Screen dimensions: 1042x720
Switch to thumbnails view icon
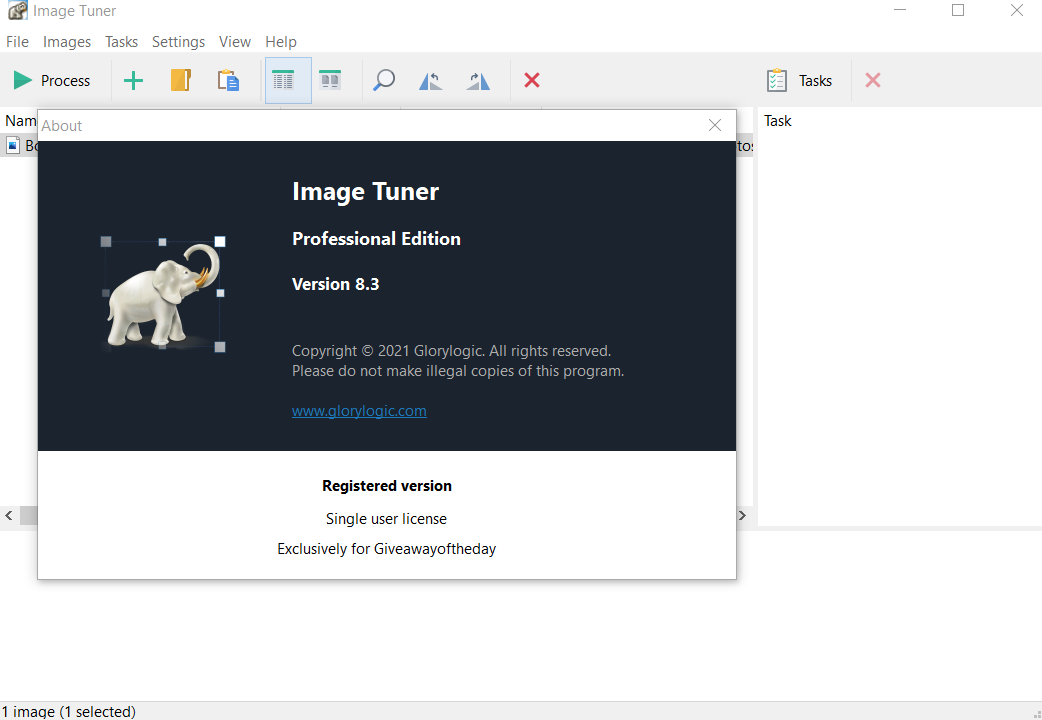point(330,80)
